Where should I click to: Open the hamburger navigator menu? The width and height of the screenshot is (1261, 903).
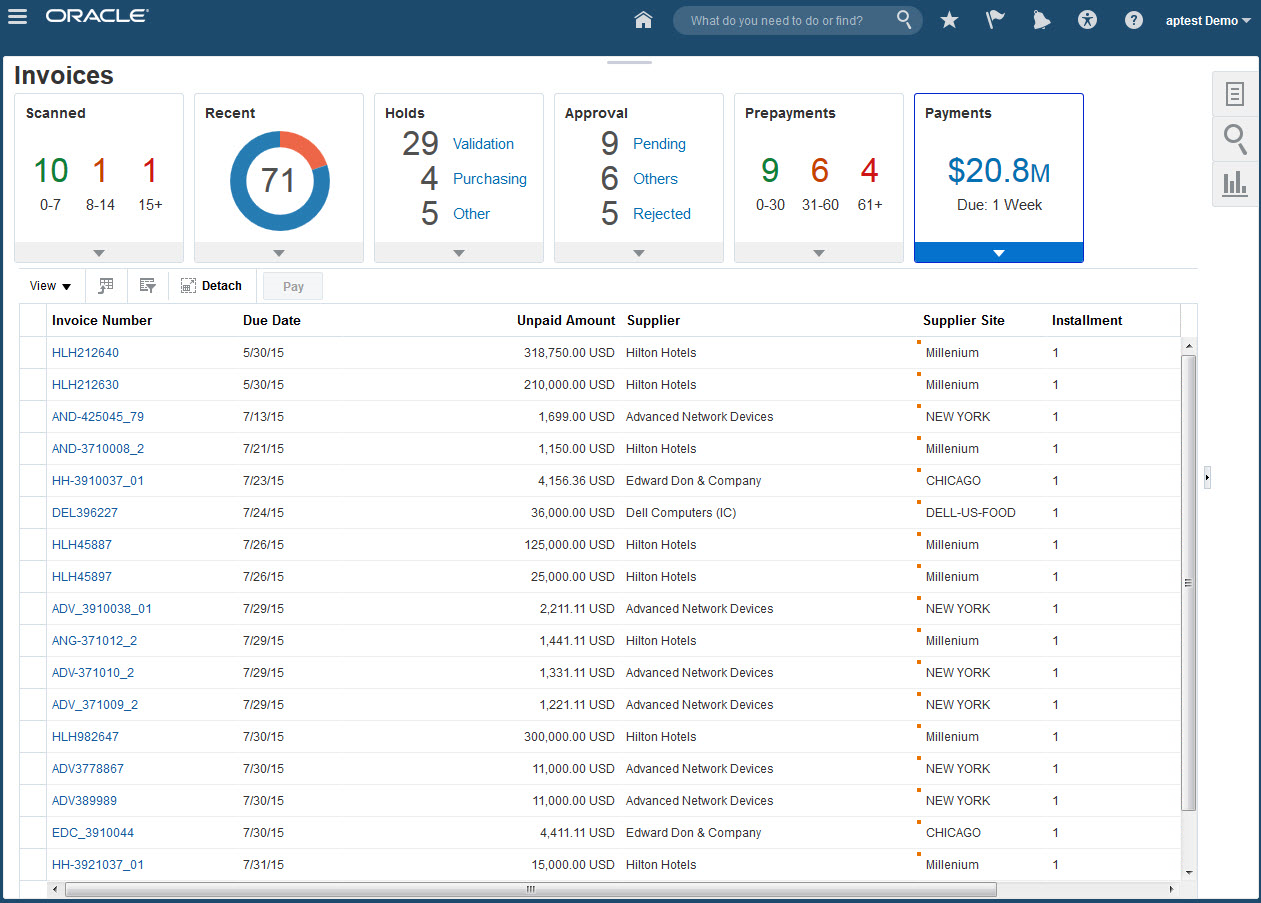(17, 17)
